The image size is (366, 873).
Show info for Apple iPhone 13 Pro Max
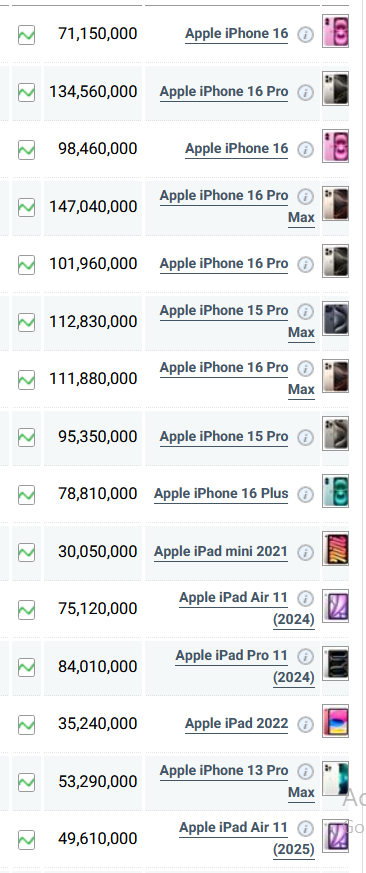[x=305, y=771]
